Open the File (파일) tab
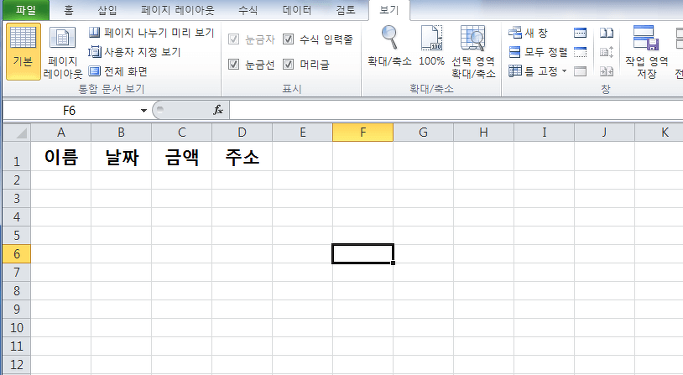The image size is (683, 375). 26,10
